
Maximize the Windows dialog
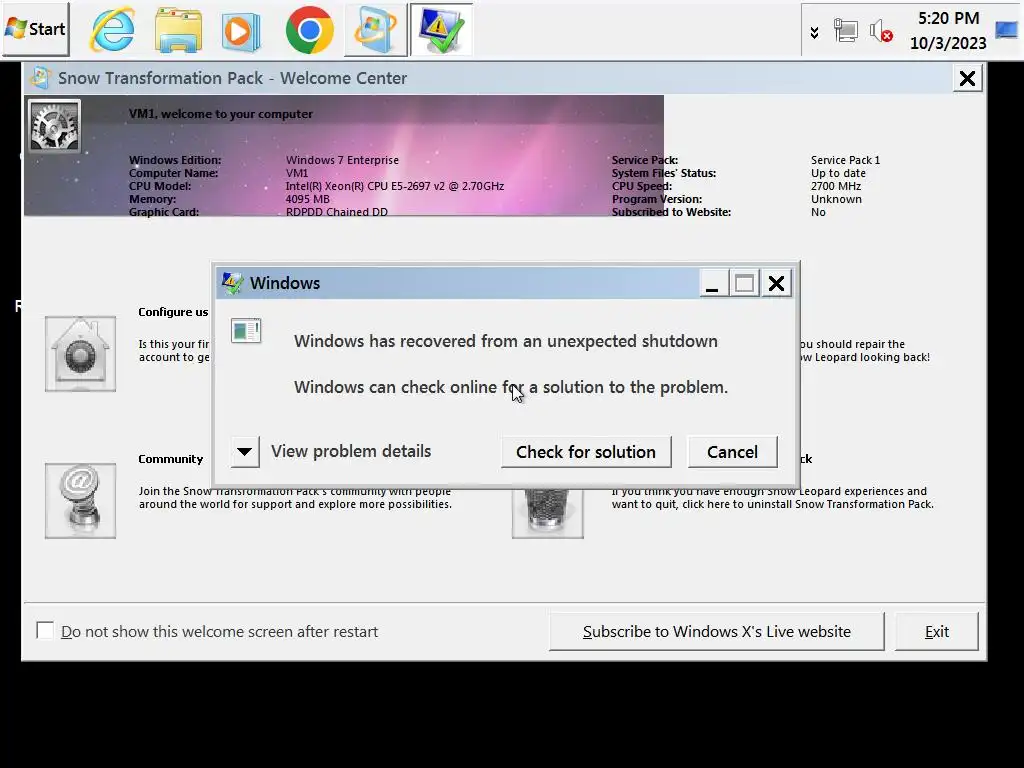tap(744, 283)
